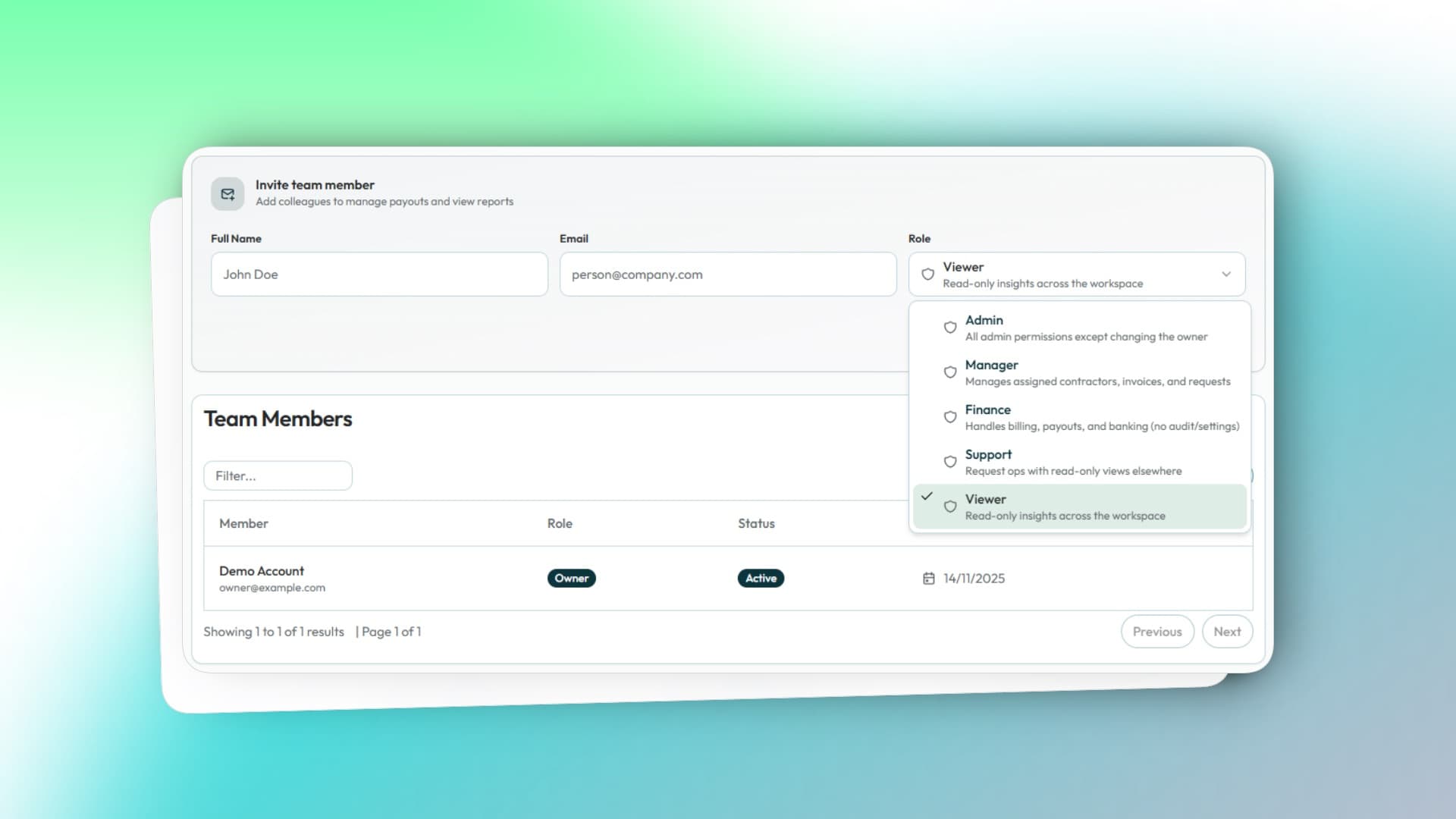Click the Role combo box showing Viewer
Screen dimensions: 1456x819
pos(1077,275)
